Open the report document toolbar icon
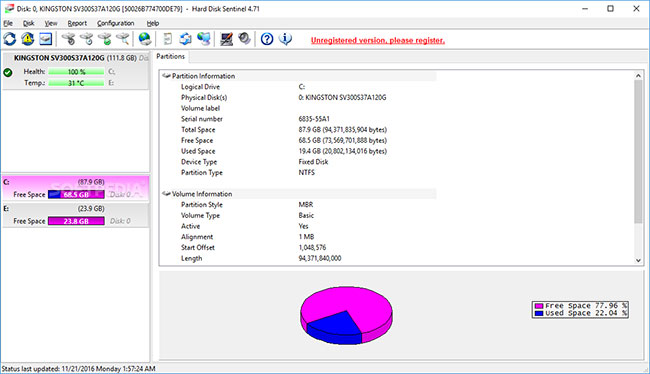 click(x=167, y=39)
